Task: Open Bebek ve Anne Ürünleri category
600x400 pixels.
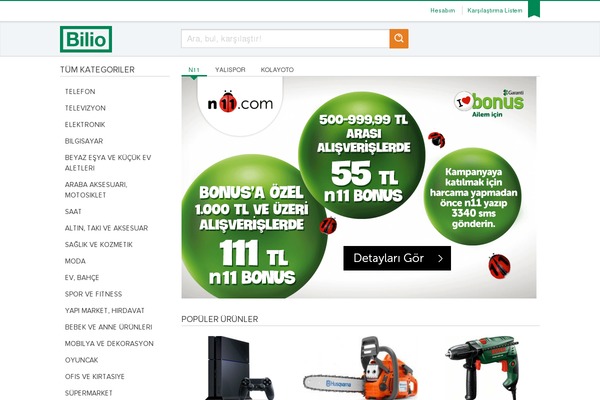Action: [x=108, y=327]
